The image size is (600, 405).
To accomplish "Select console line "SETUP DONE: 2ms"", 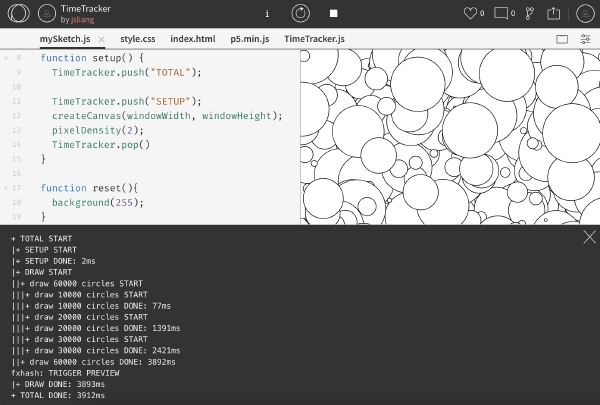I will pos(53,261).
